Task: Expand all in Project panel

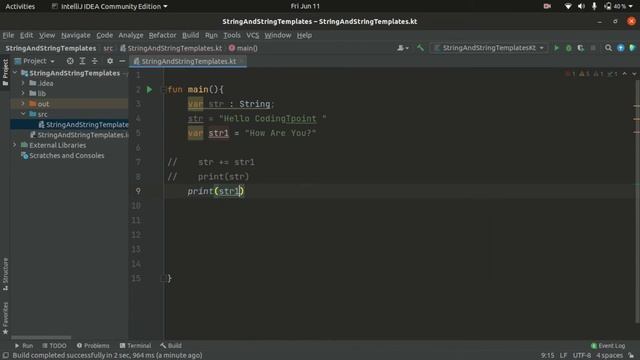Action: coord(82,61)
